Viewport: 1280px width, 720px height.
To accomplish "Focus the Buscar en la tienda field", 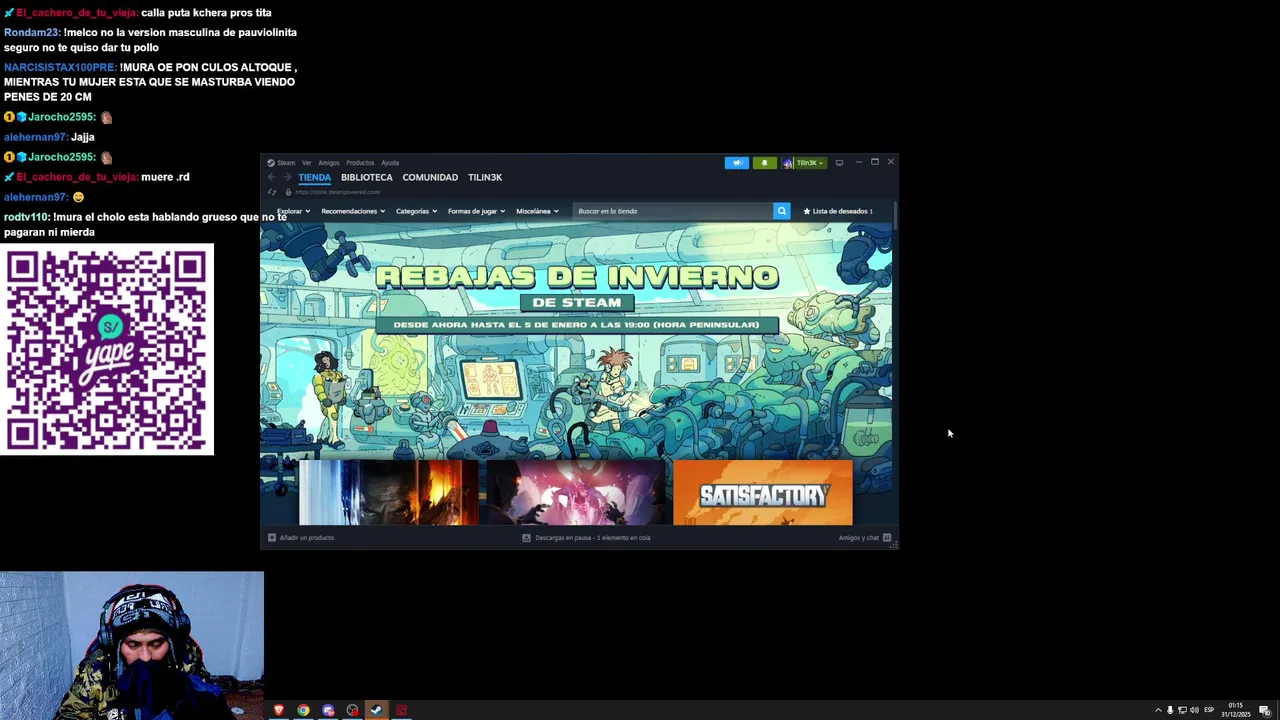I will click(674, 211).
